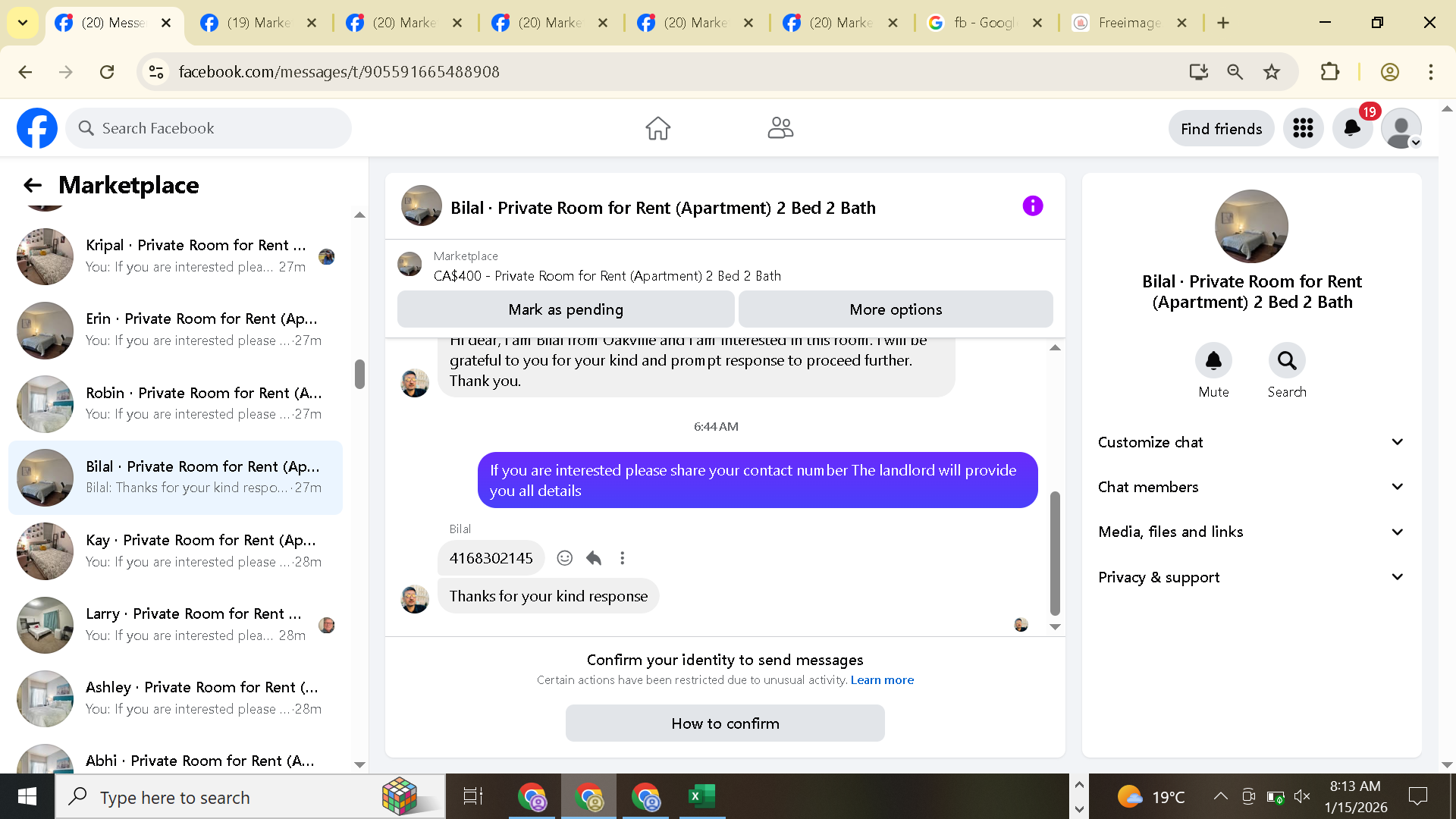1456x819 pixels.
Task: Expand the Customize chat section
Action: pos(1251,442)
